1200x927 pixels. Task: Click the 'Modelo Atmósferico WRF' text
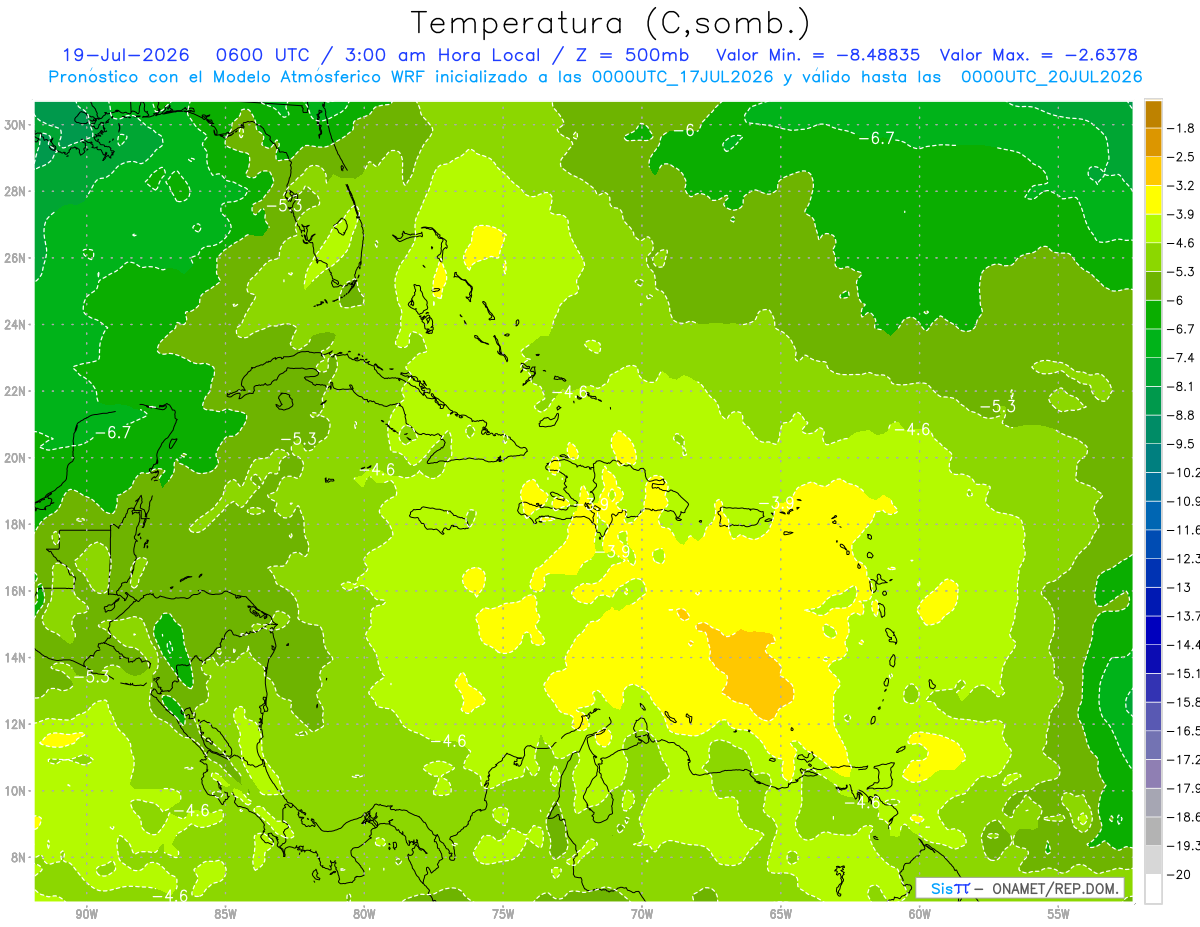[320, 77]
